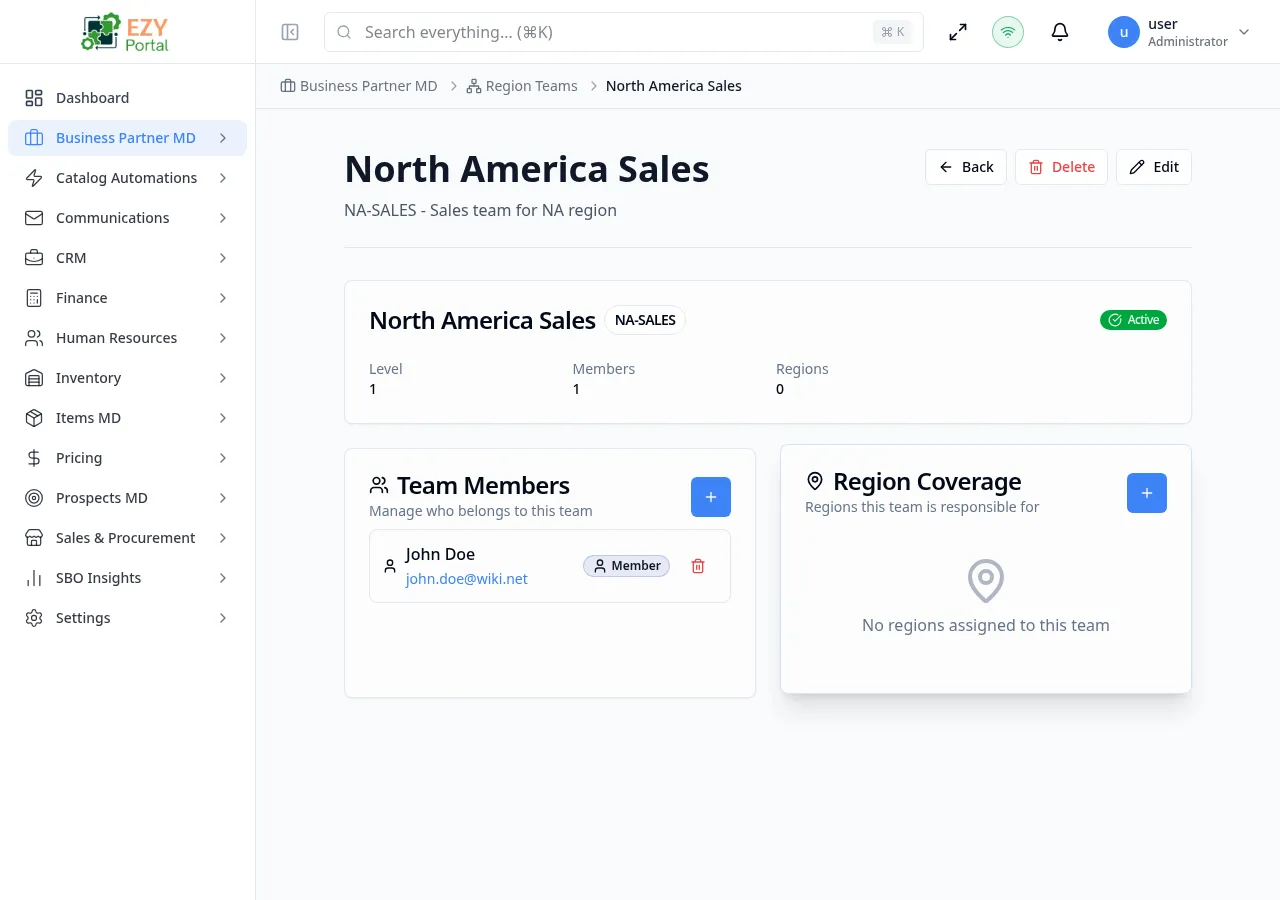Expand the Inventory sidebar chevron
The height and width of the screenshot is (900, 1280).
coord(223,378)
